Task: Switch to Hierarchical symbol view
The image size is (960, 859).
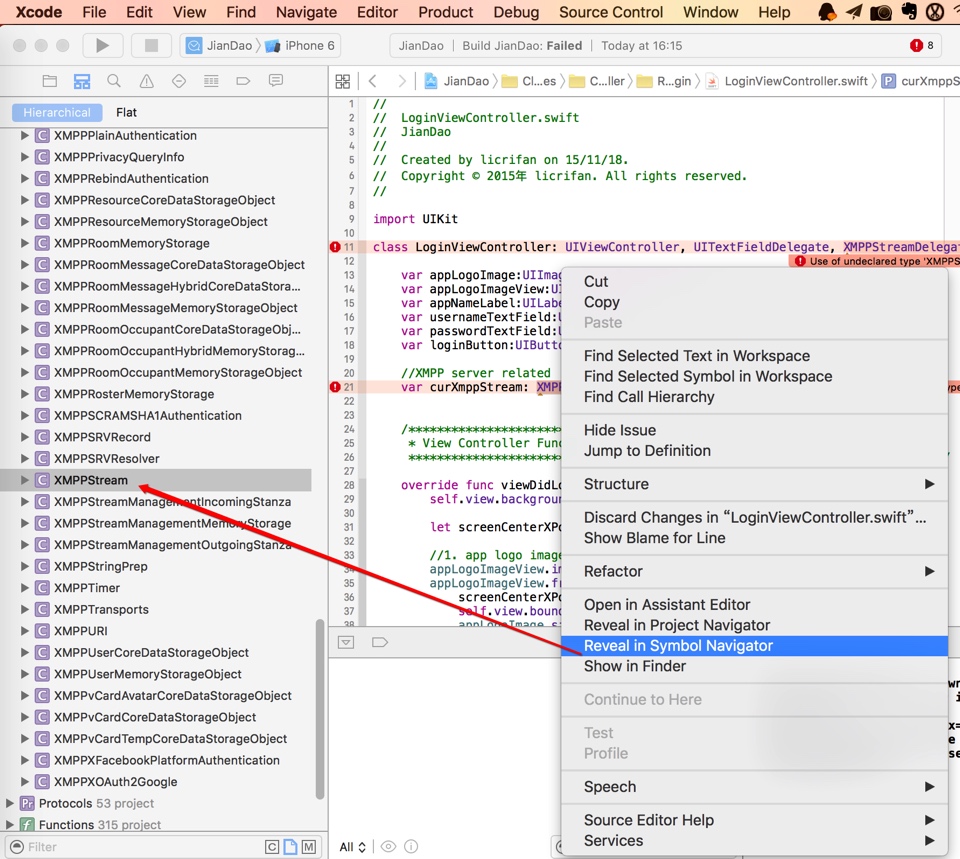Action: (57, 112)
